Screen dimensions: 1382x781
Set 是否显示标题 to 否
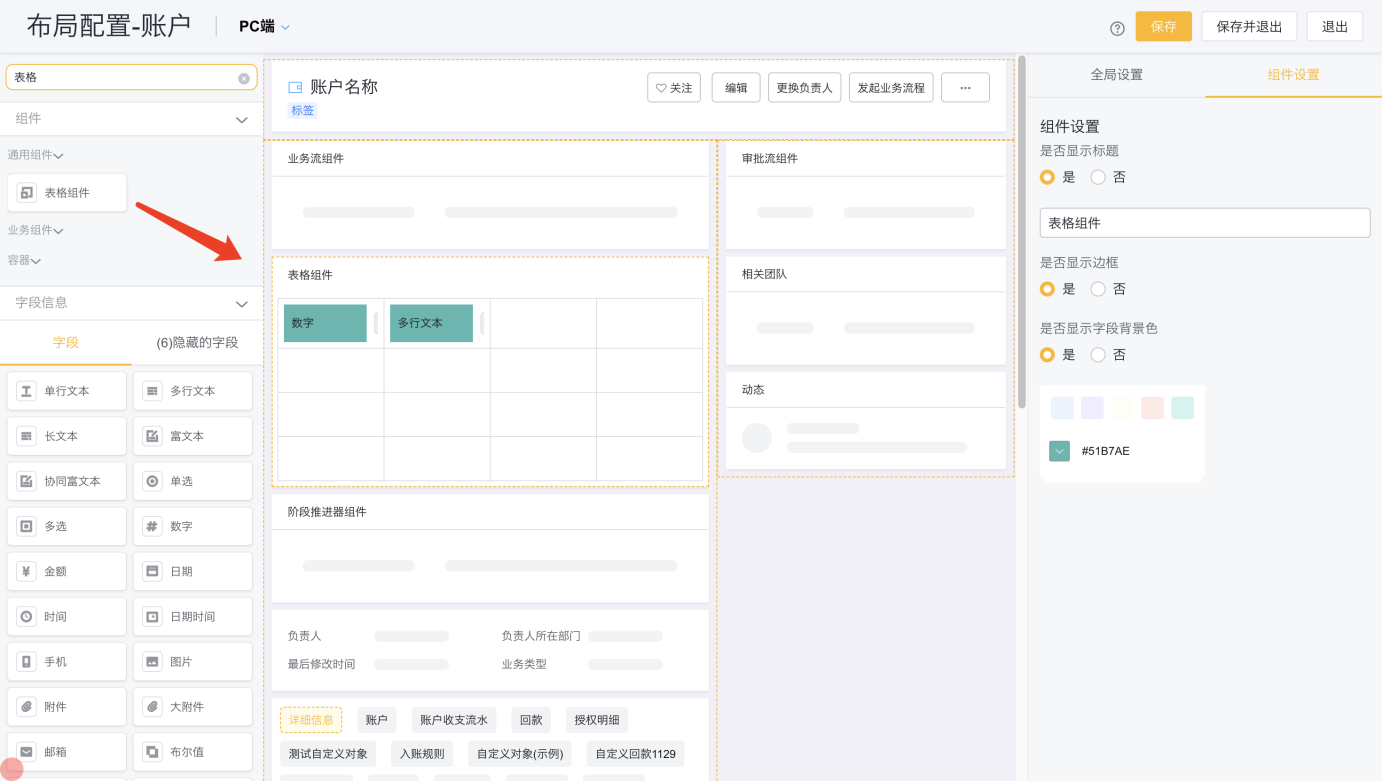tap(1098, 177)
